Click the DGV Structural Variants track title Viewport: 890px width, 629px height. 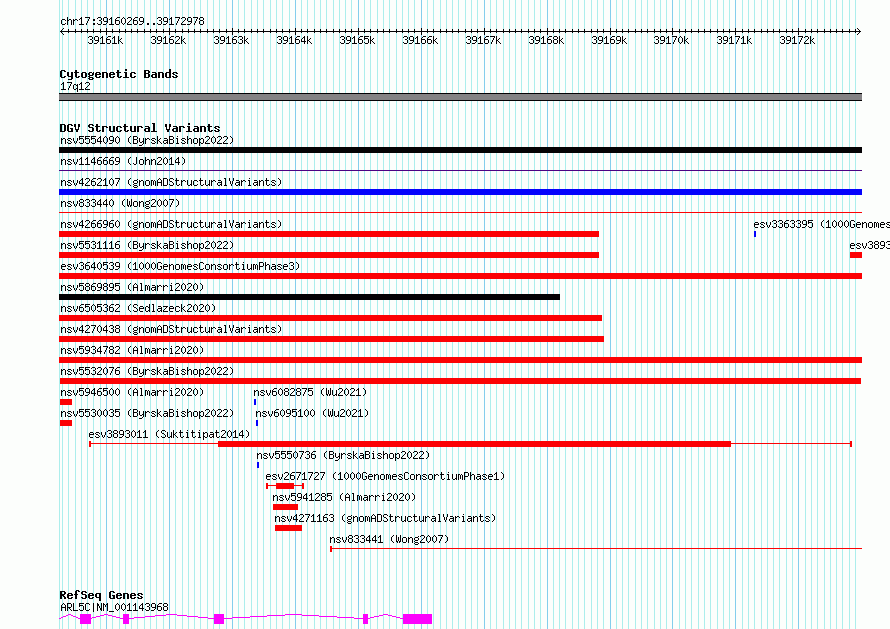pyautogui.click(x=140, y=128)
